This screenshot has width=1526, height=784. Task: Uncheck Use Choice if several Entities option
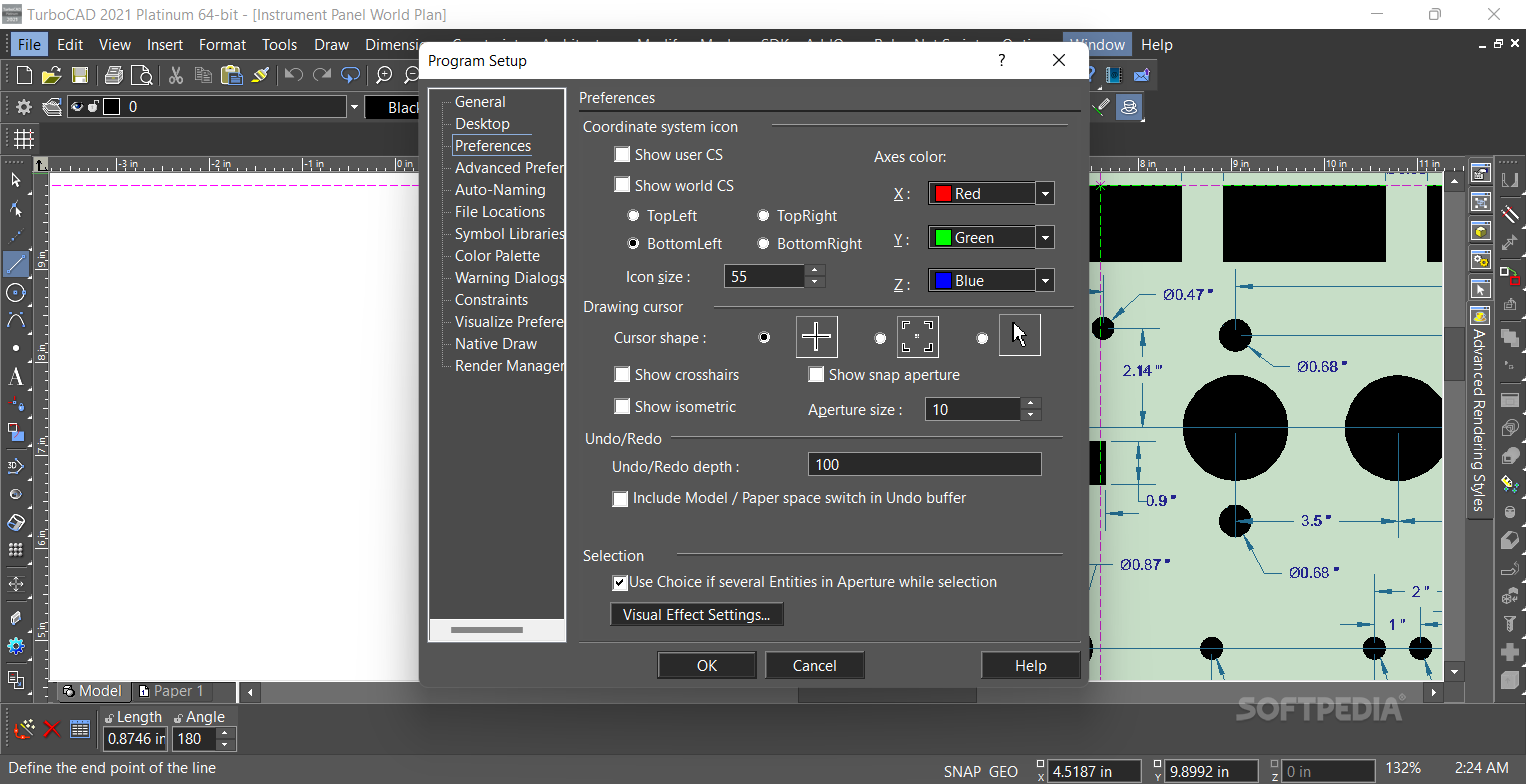coord(620,582)
